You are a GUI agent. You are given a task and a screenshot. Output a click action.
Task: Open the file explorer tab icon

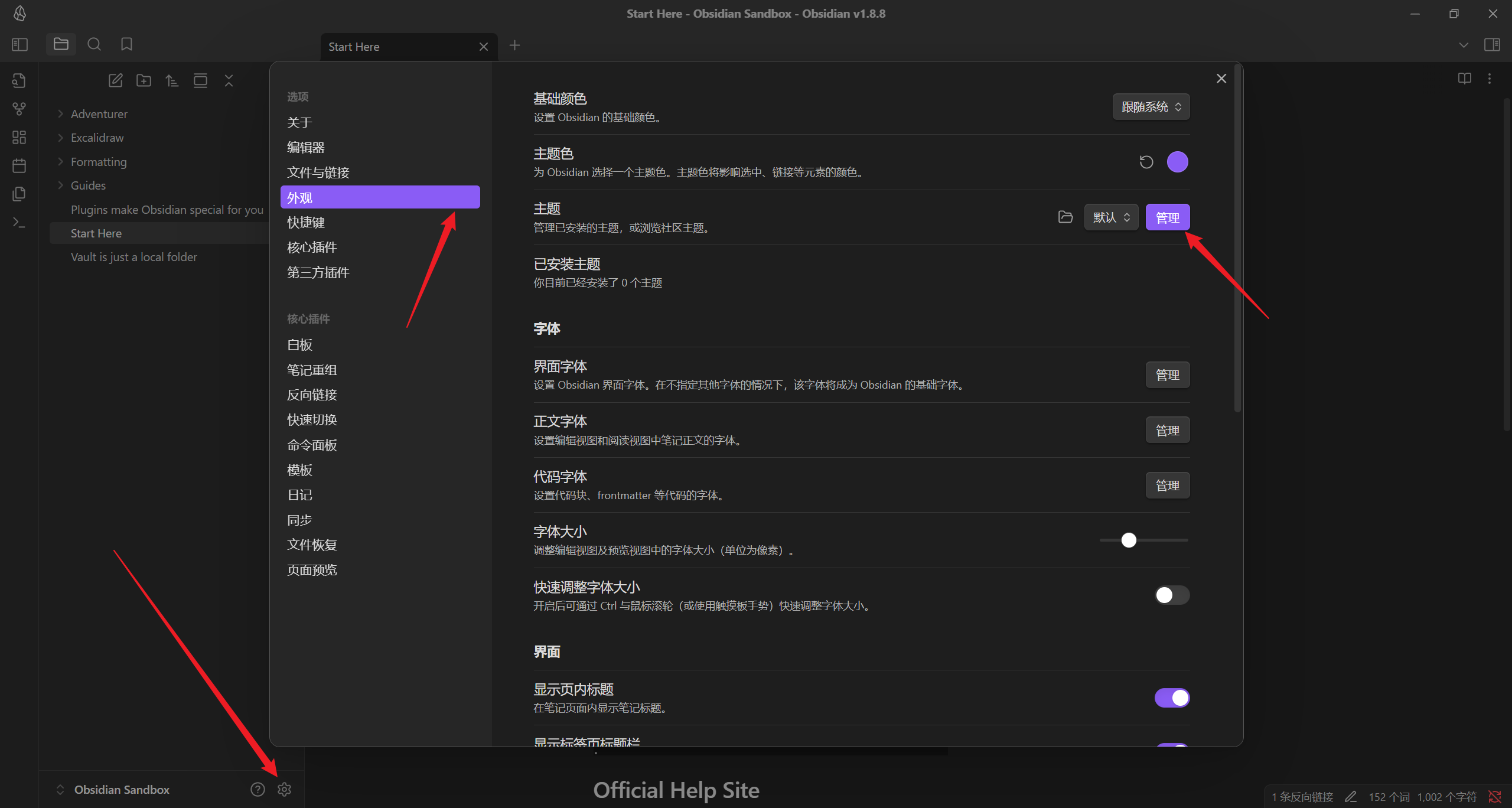pos(61,44)
